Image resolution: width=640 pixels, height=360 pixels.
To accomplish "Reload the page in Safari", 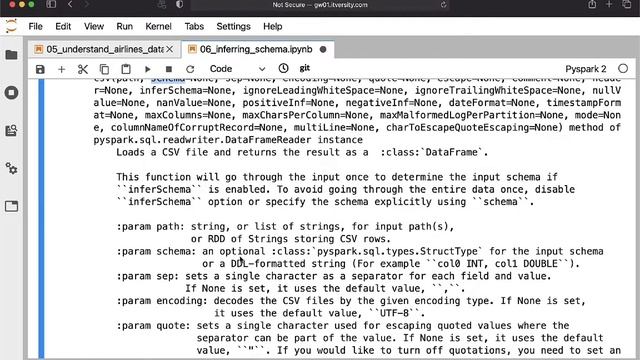I will 443,5.
